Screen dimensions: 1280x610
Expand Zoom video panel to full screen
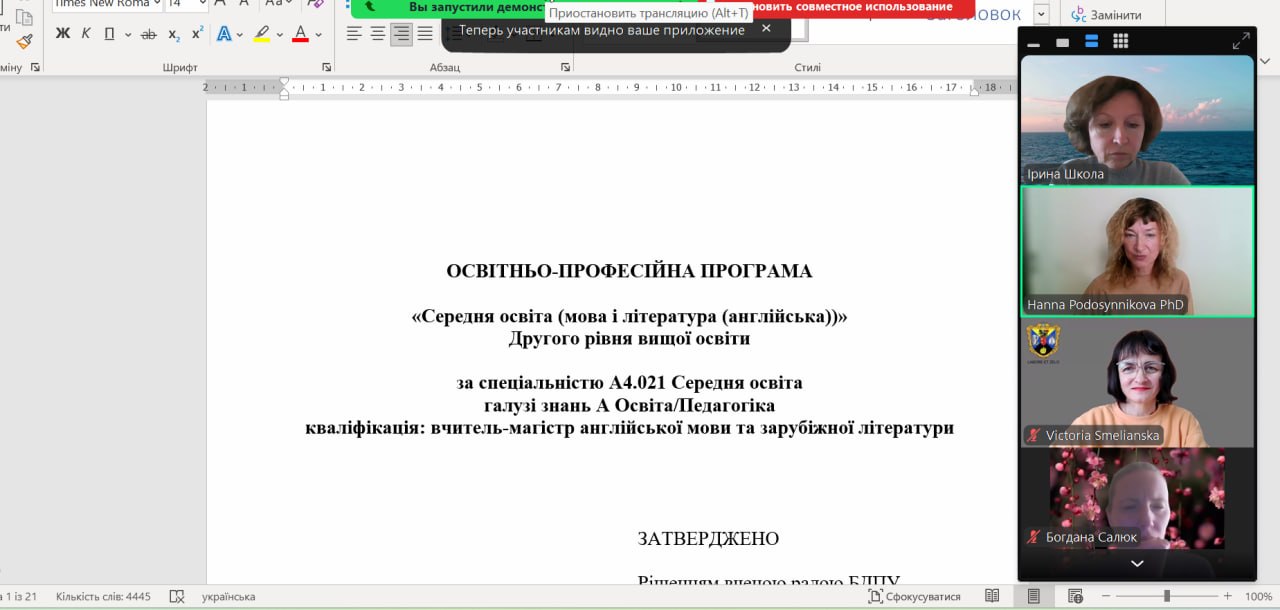(x=1240, y=41)
